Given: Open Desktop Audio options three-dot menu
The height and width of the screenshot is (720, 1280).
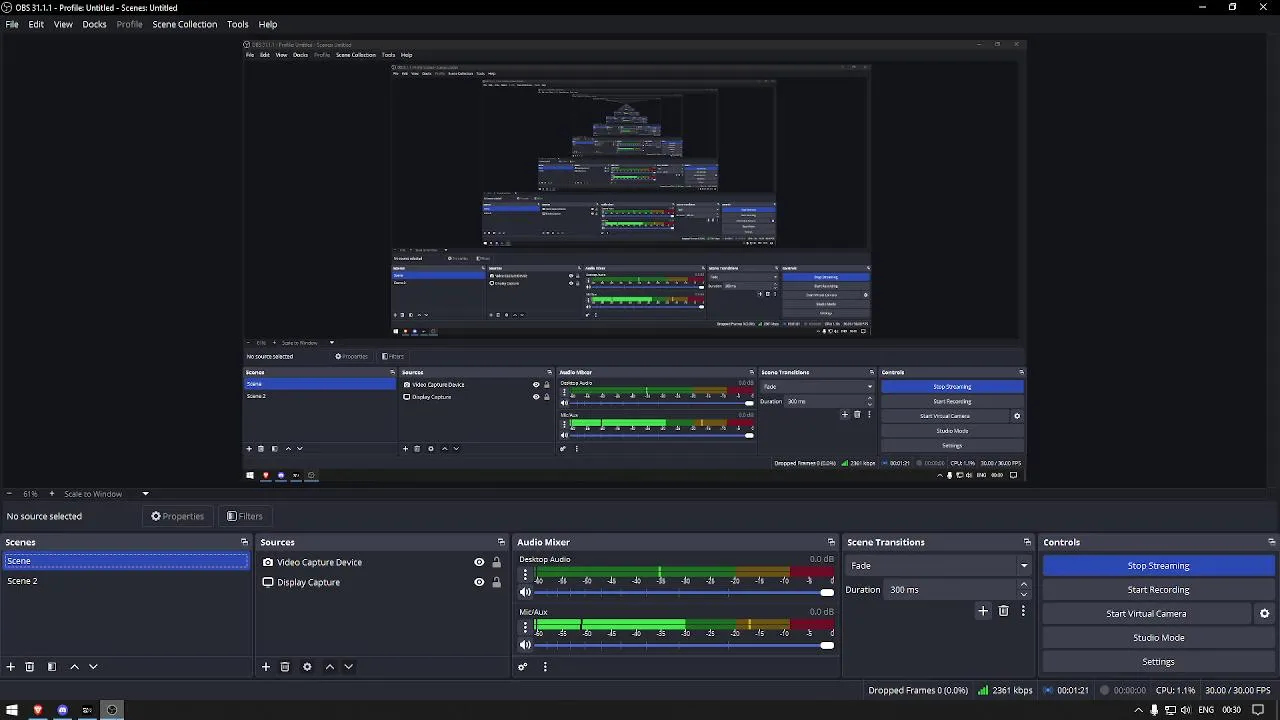Looking at the screenshot, I should point(525,575).
